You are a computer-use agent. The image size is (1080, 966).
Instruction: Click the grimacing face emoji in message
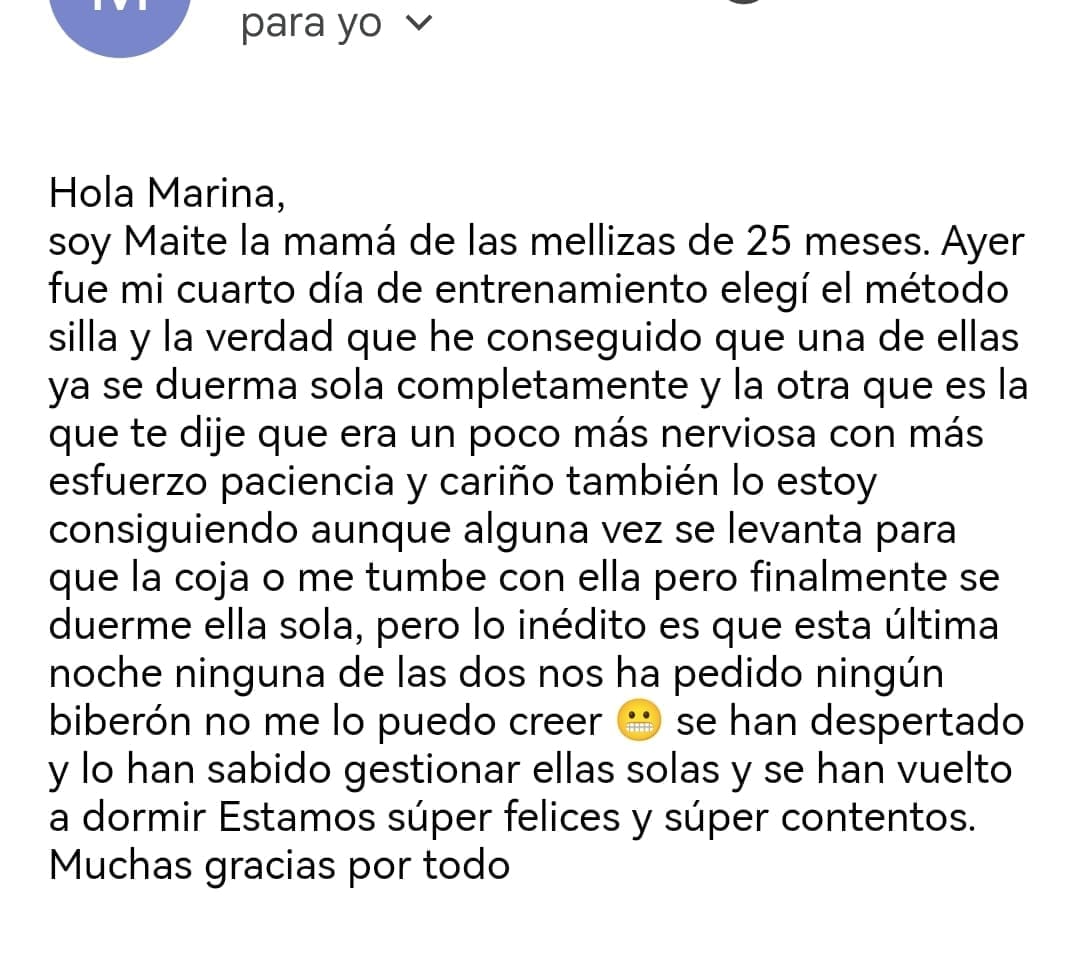click(x=640, y=723)
